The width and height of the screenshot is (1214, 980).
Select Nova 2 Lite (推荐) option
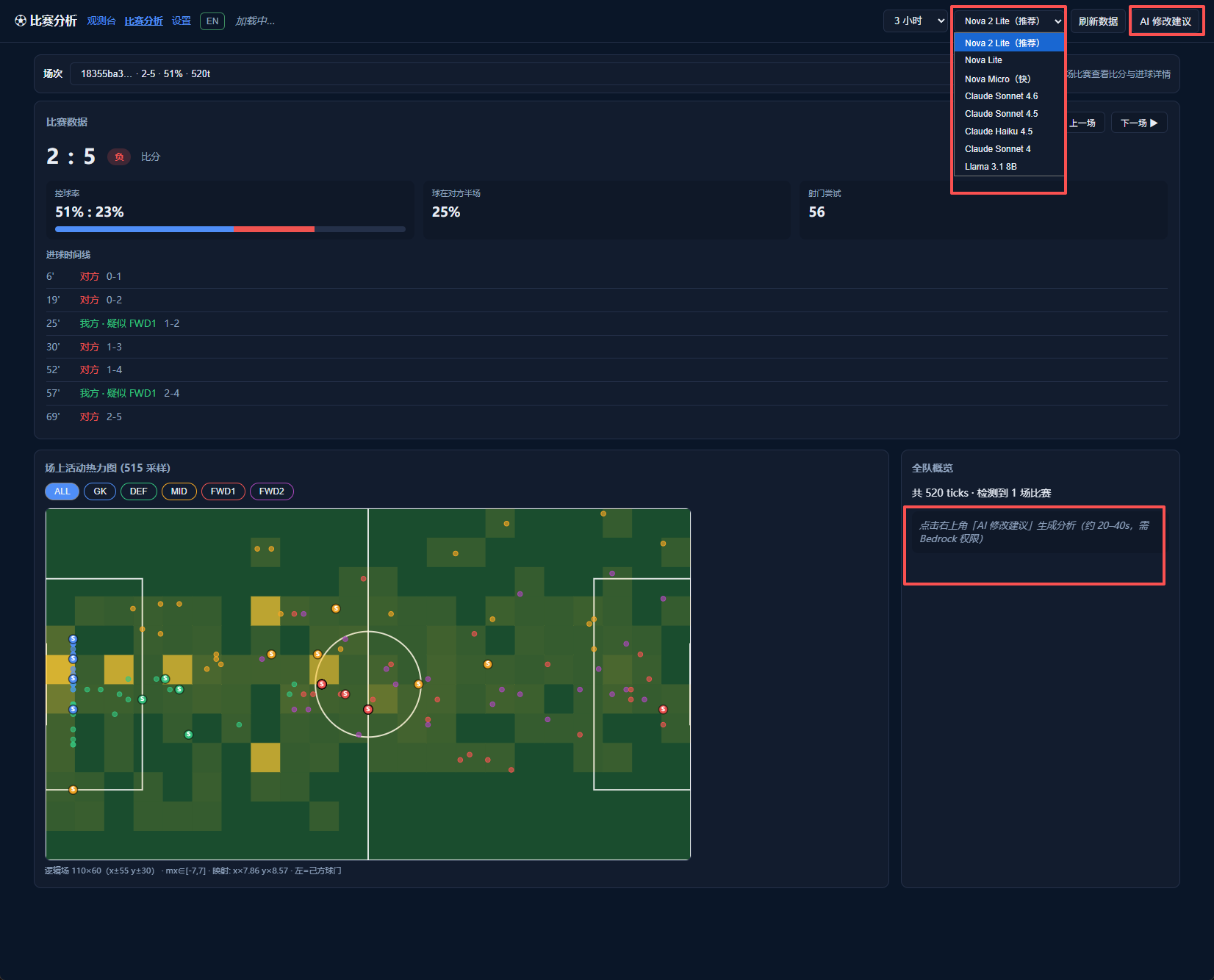pos(1008,43)
